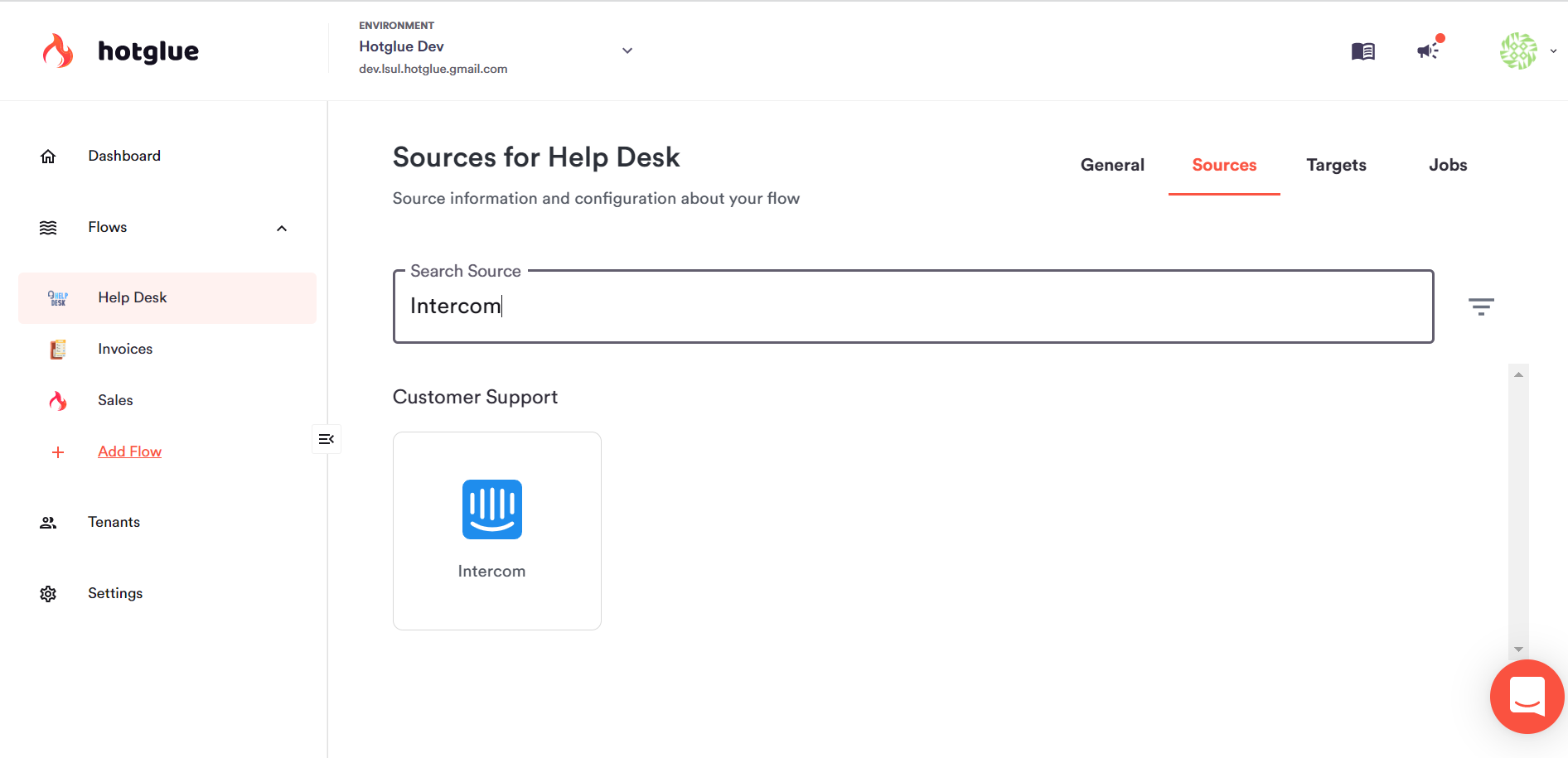This screenshot has height=758, width=1568.
Task: Click the Flows waves icon
Action: pos(48,228)
